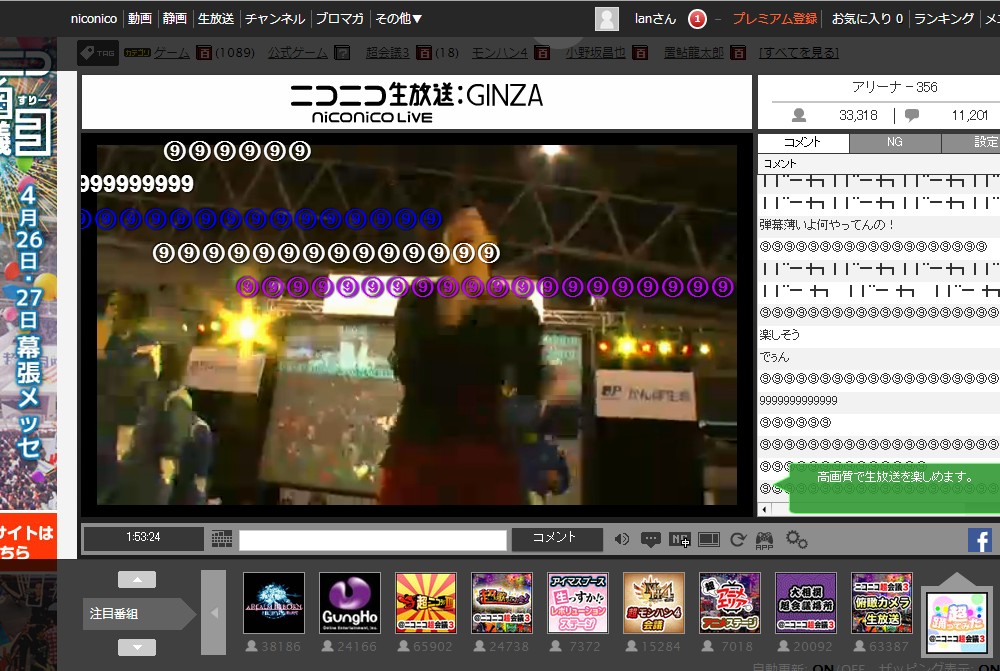
Task: Click the lanさん username
Action: pos(655,18)
